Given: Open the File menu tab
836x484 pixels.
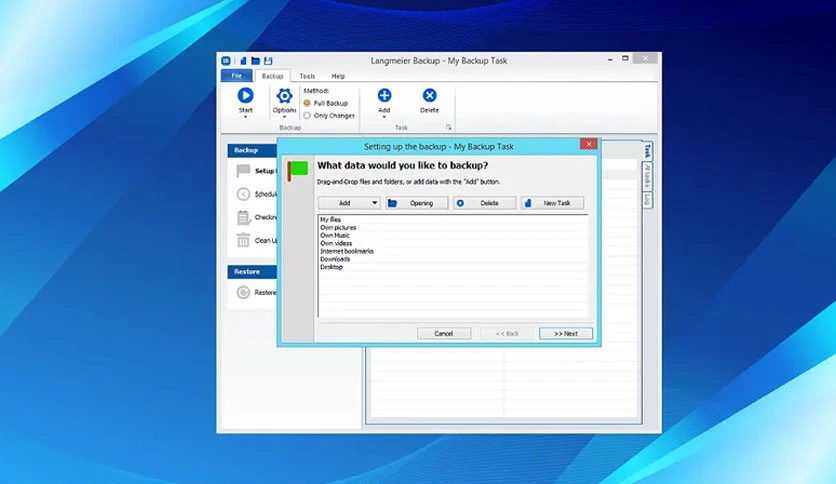Looking at the screenshot, I should 237,76.
